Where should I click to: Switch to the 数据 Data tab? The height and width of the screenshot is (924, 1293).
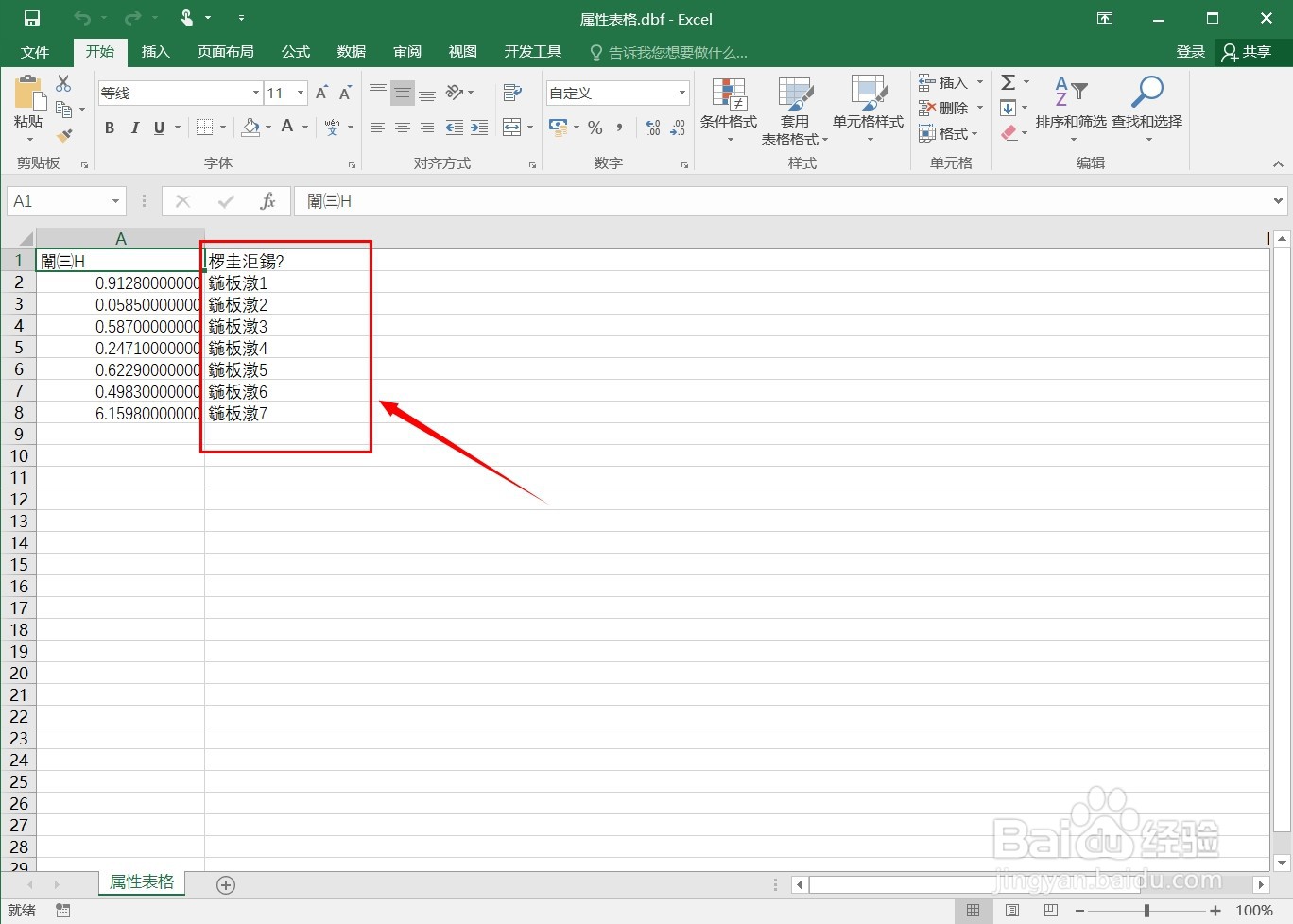pos(352,52)
